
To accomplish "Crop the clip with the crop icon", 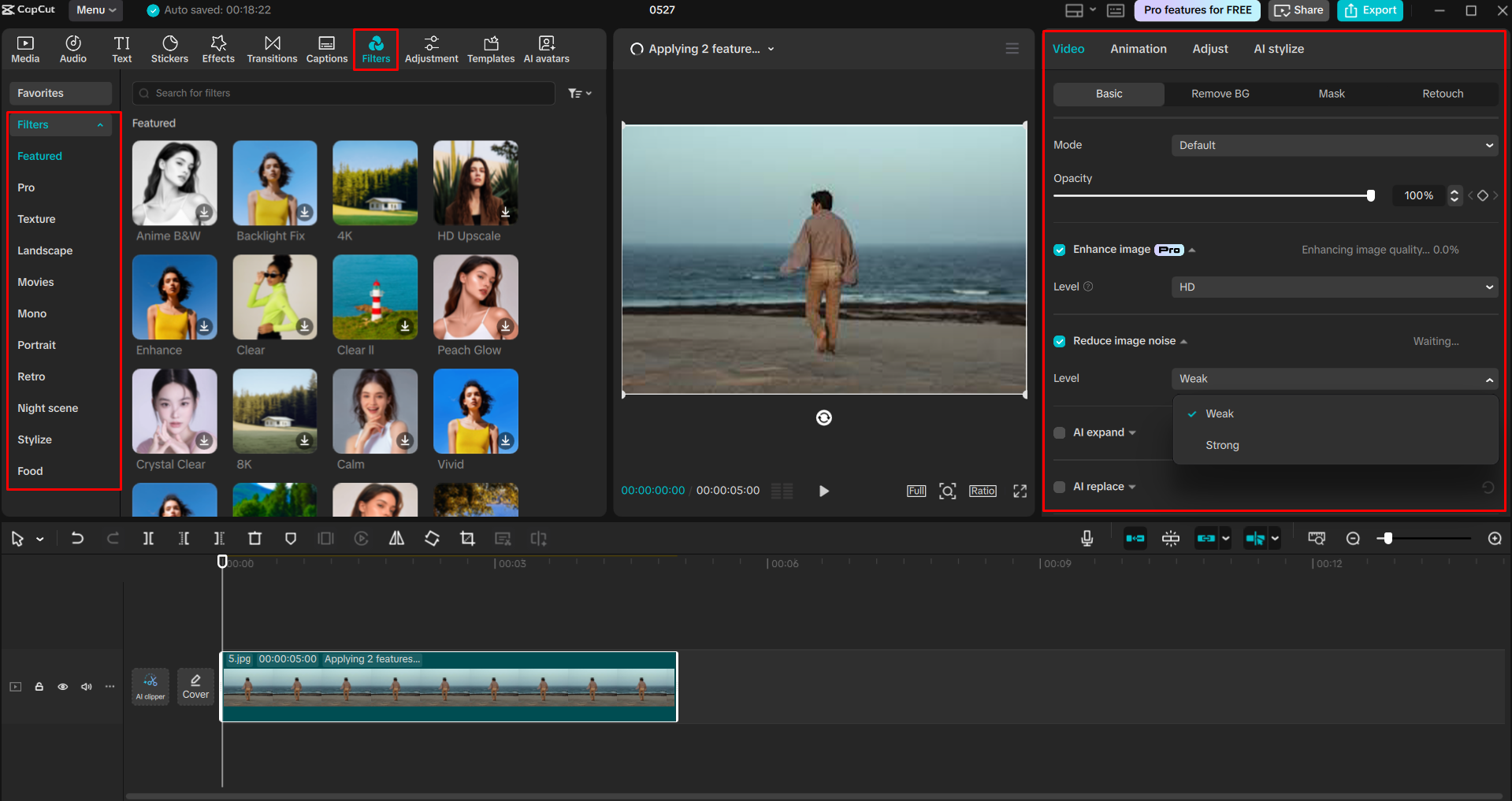I will 467,538.
